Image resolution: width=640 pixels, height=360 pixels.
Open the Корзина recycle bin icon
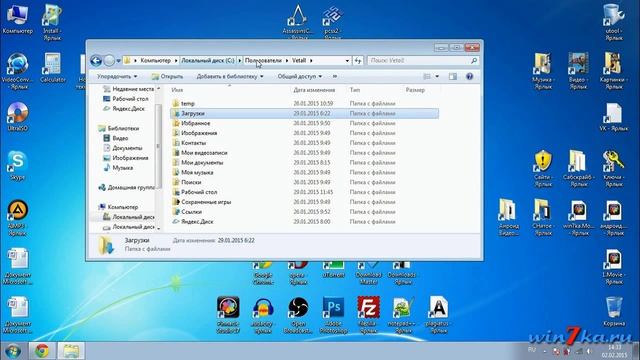(614, 311)
